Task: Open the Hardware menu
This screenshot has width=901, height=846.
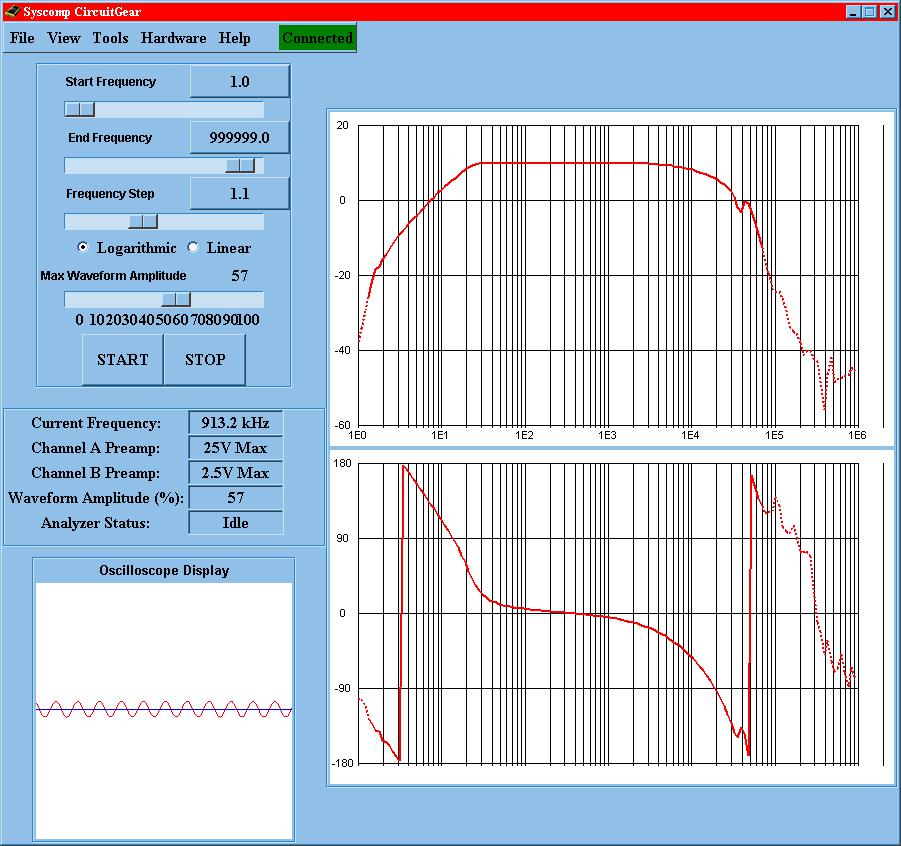Action: 173,38
